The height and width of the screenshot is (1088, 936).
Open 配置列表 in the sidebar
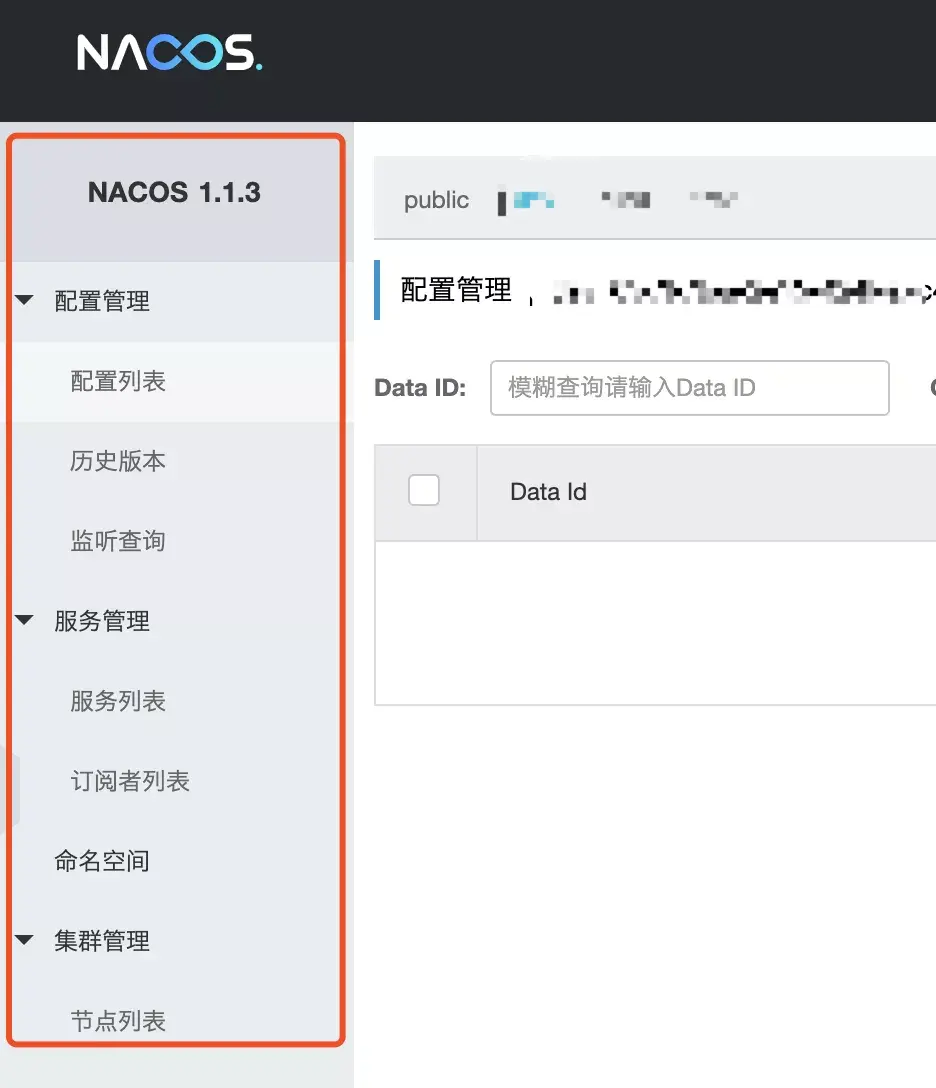[x=118, y=381]
